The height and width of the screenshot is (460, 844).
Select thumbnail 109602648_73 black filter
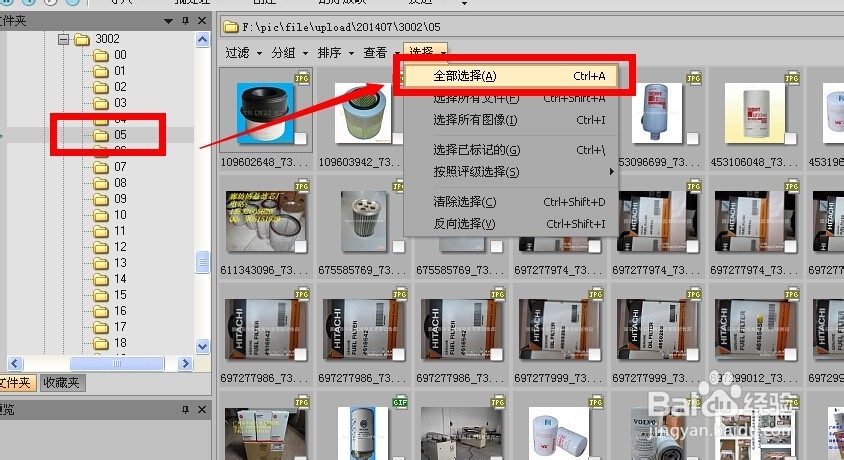(265, 113)
